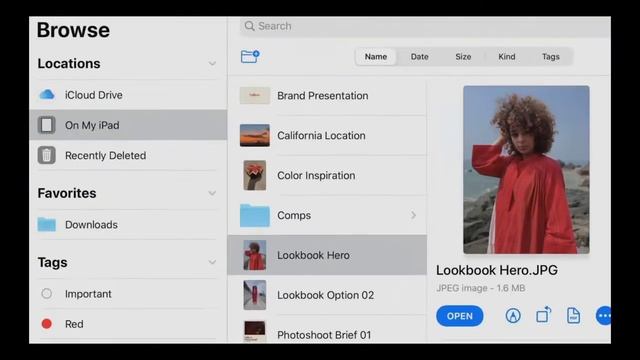The height and width of the screenshot is (360, 640).
Task: Select California Location thumbnail
Action: pos(255,135)
